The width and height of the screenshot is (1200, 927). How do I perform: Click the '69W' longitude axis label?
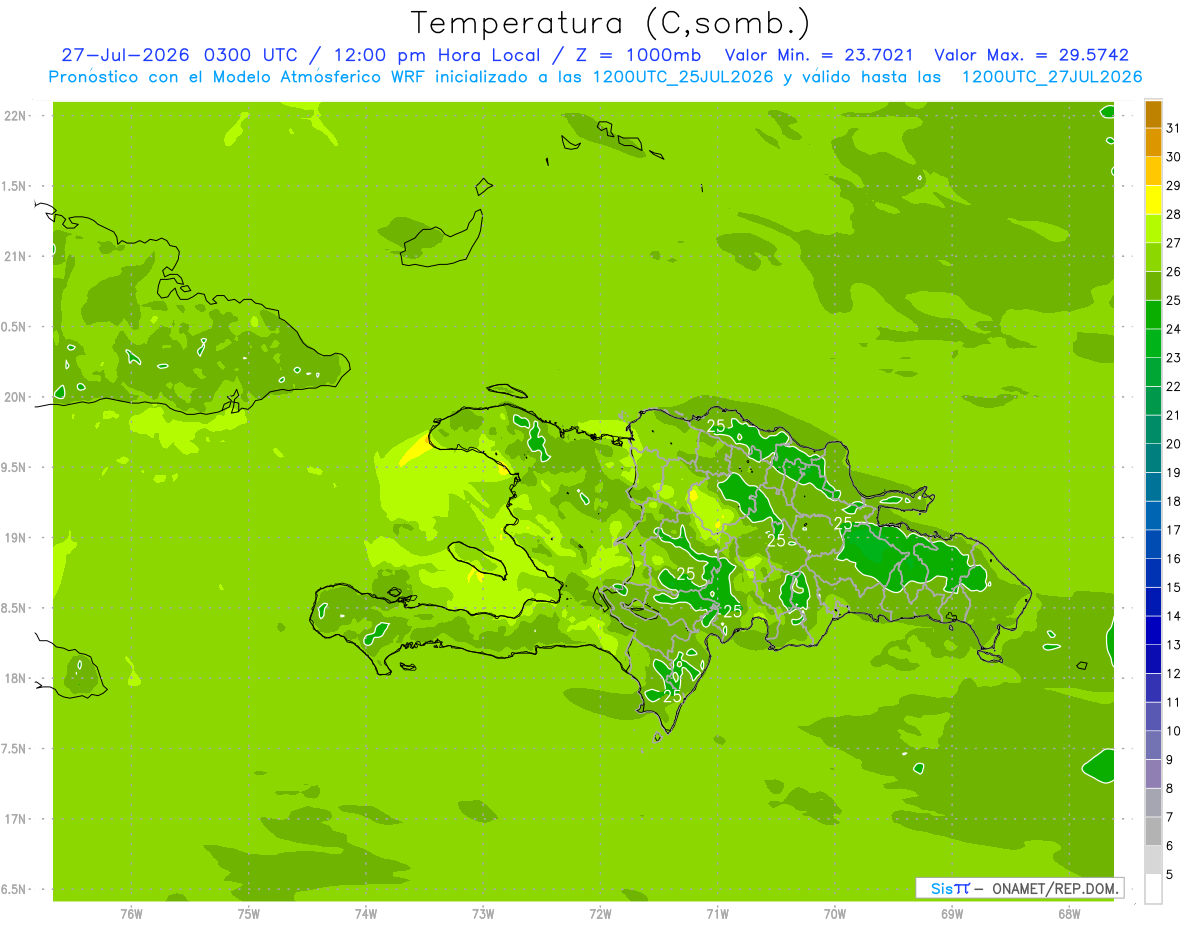tap(952, 914)
